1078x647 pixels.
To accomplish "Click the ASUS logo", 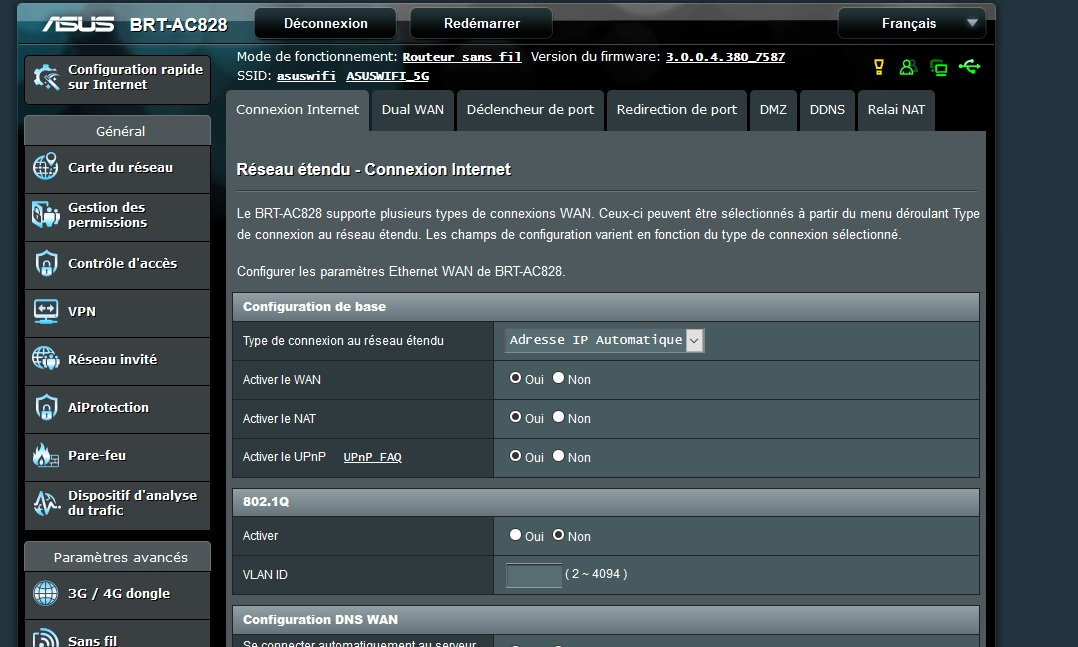I will click(x=78, y=25).
